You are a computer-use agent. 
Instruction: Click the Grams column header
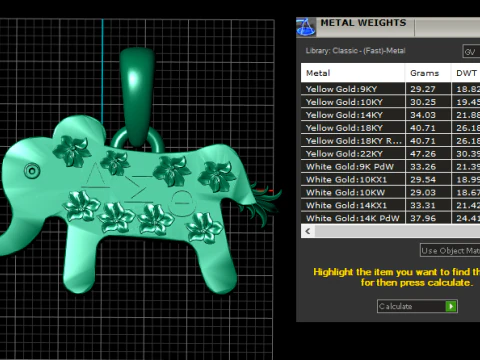pyautogui.click(x=428, y=73)
